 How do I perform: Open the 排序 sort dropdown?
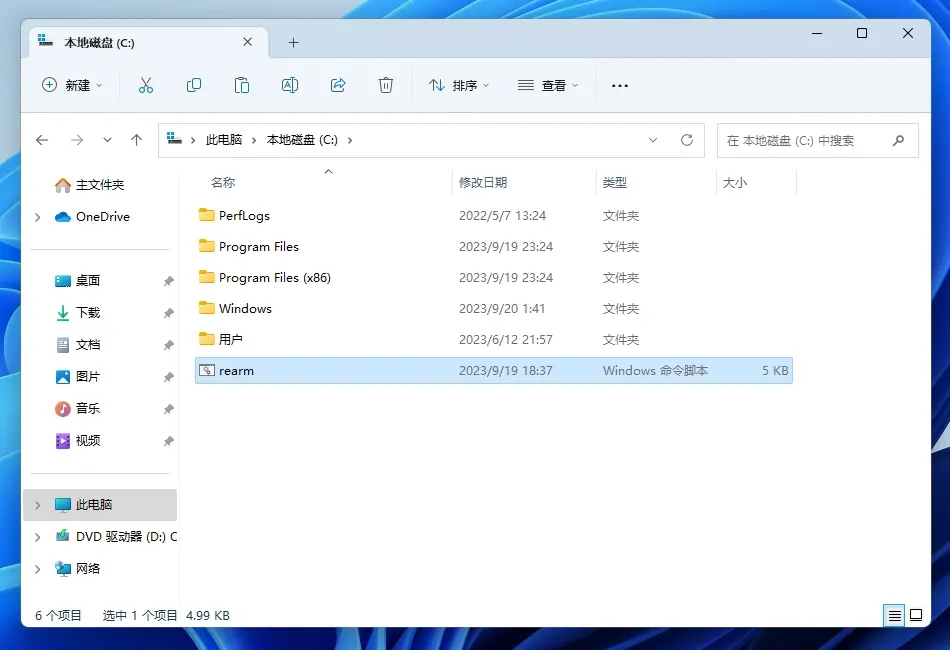click(x=459, y=85)
